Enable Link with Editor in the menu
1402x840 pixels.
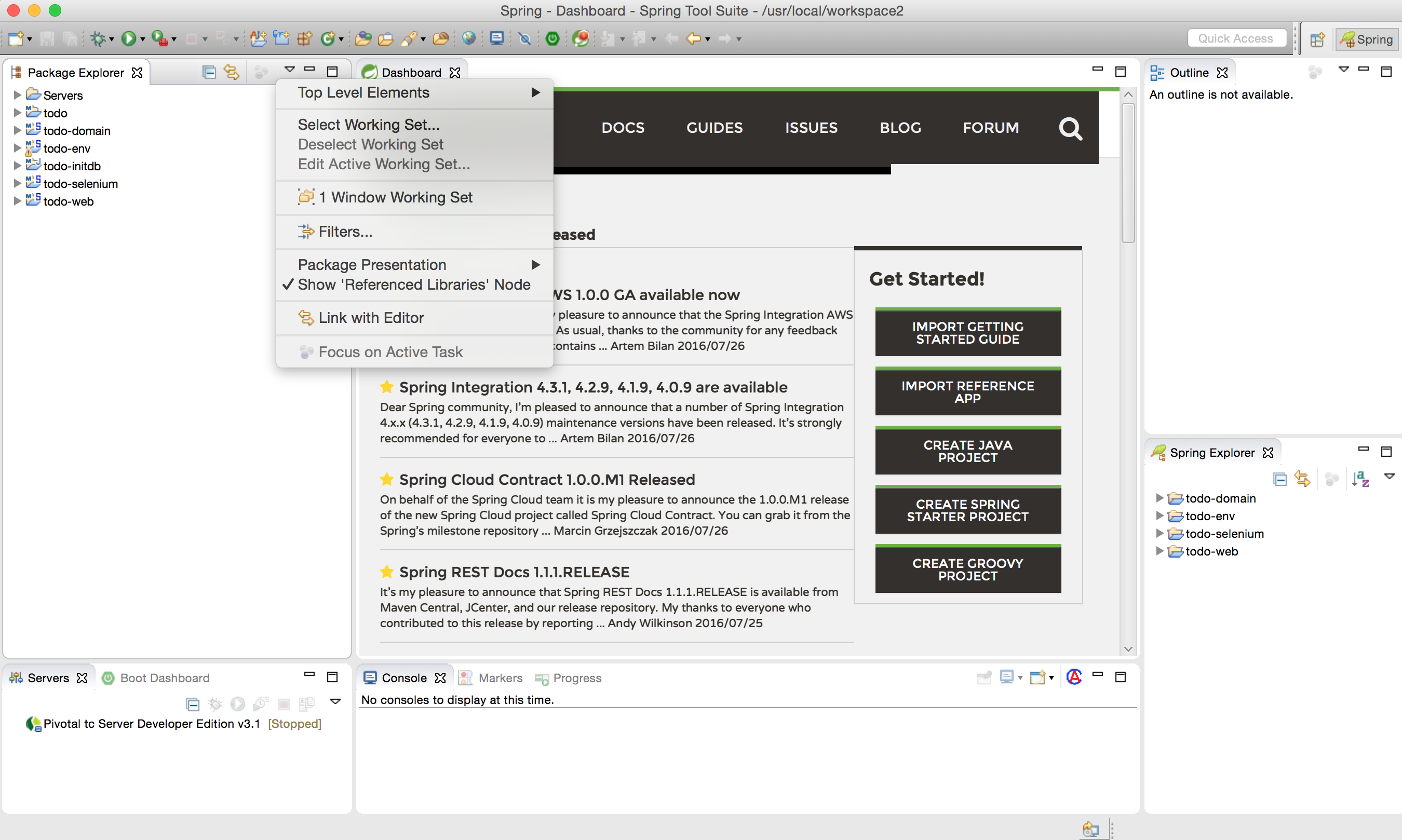coord(371,317)
